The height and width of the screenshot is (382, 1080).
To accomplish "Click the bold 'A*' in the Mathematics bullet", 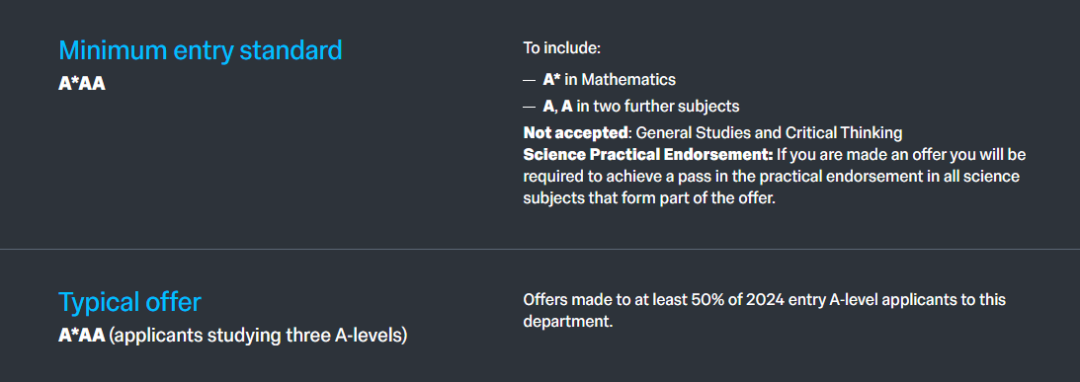I will pyautogui.click(x=552, y=80).
